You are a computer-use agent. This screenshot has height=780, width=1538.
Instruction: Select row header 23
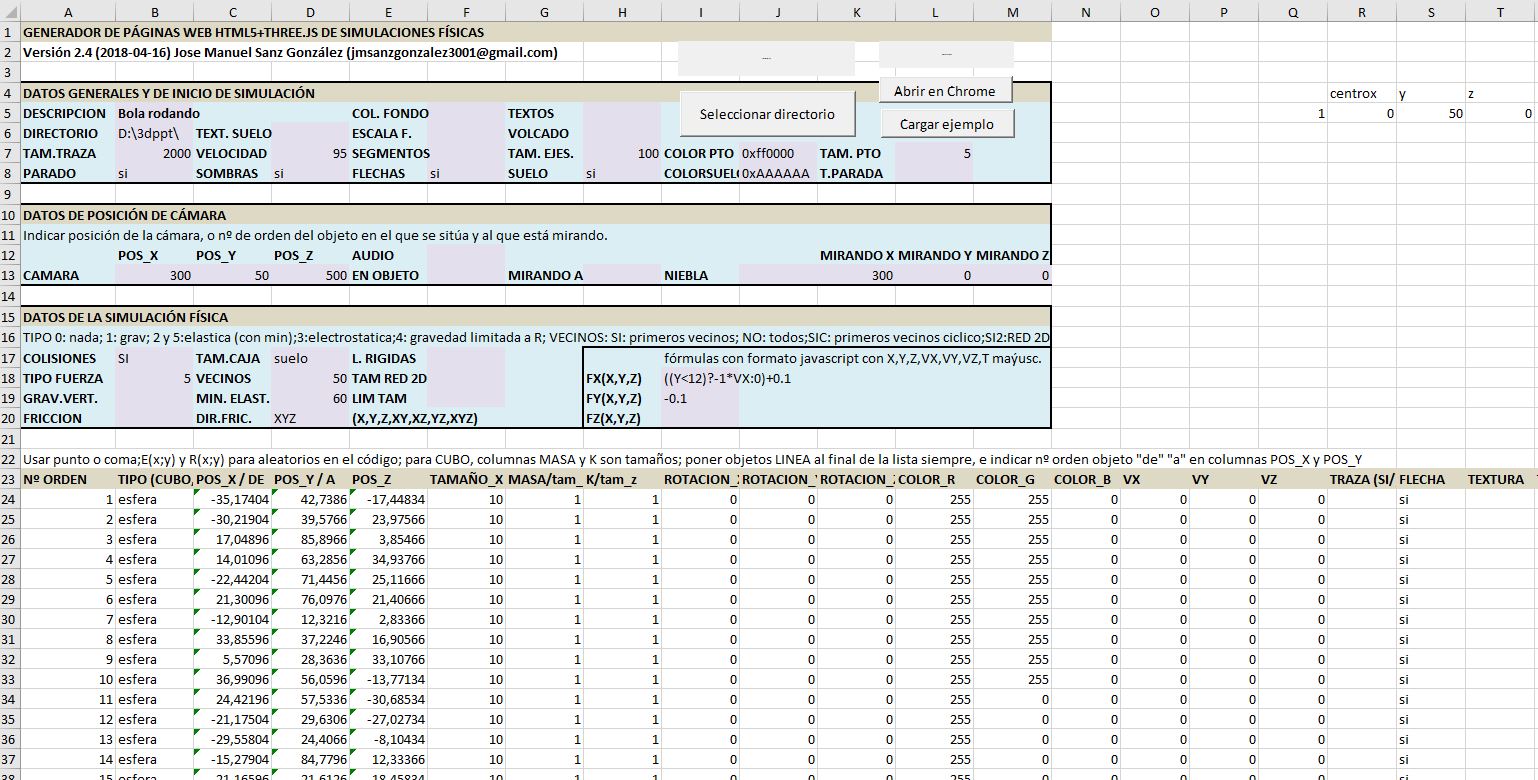(x=9, y=480)
